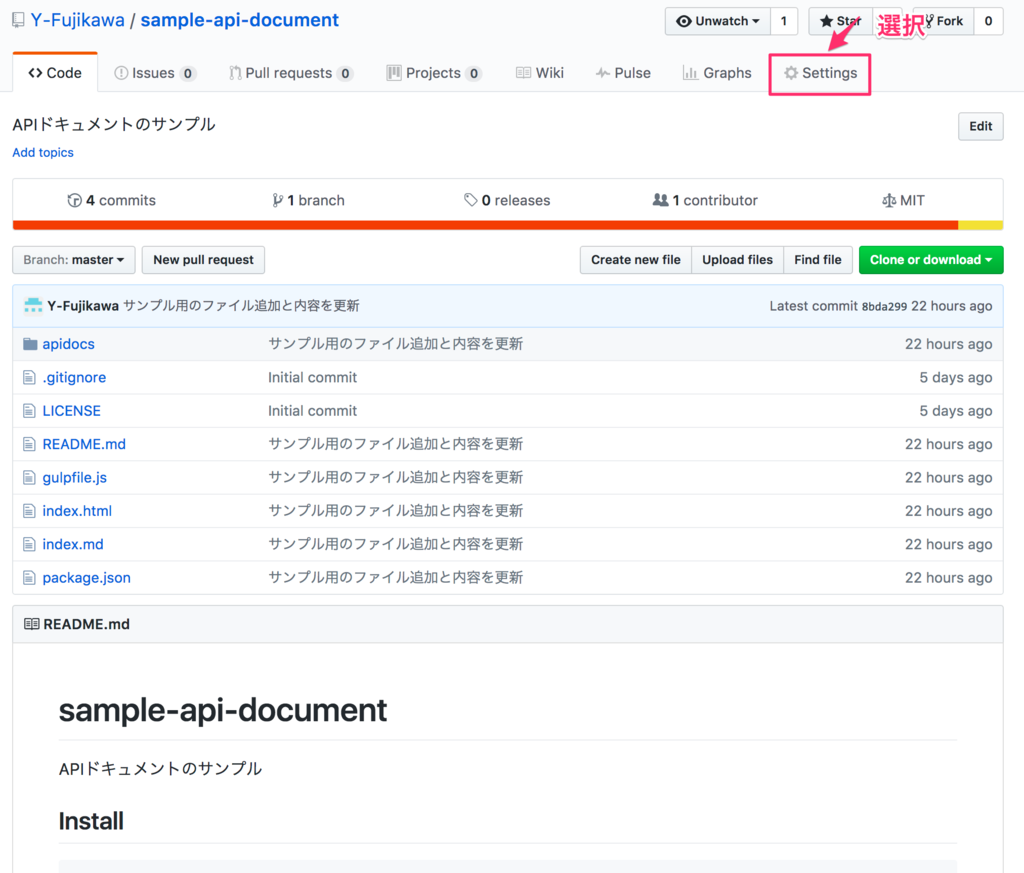This screenshot has width=1024, height=873.
Task: Click the LICENSE file icon
Action: (x=29, y=411)
